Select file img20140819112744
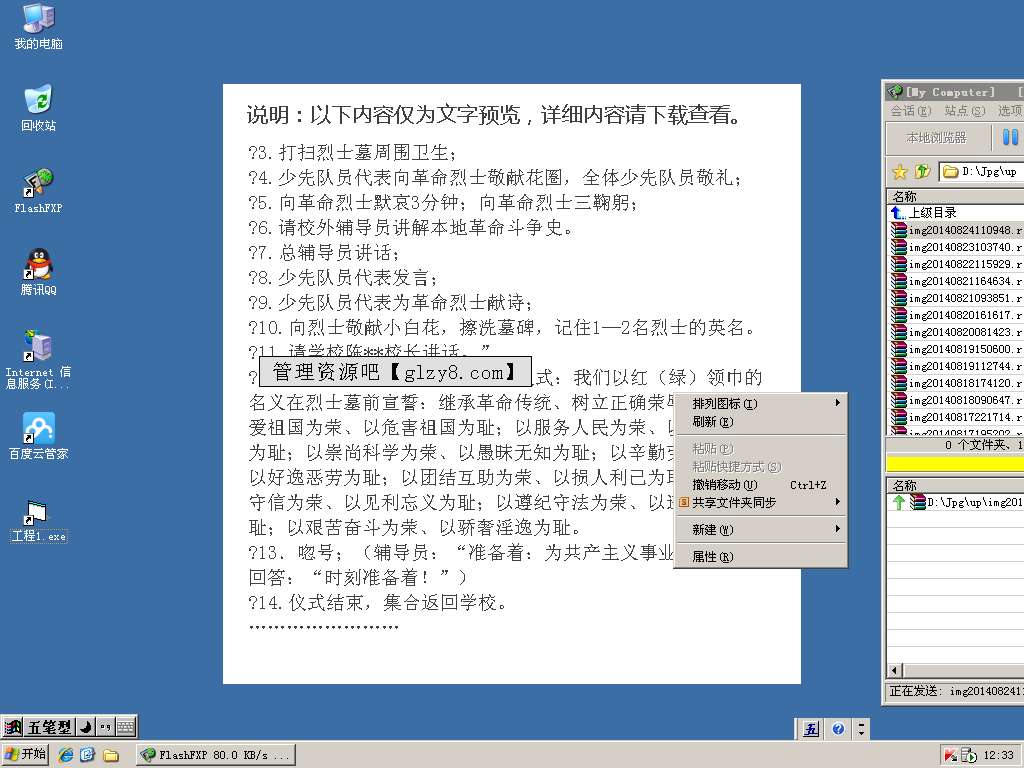The image size is (1024, 768). click(x=957, y=366)
